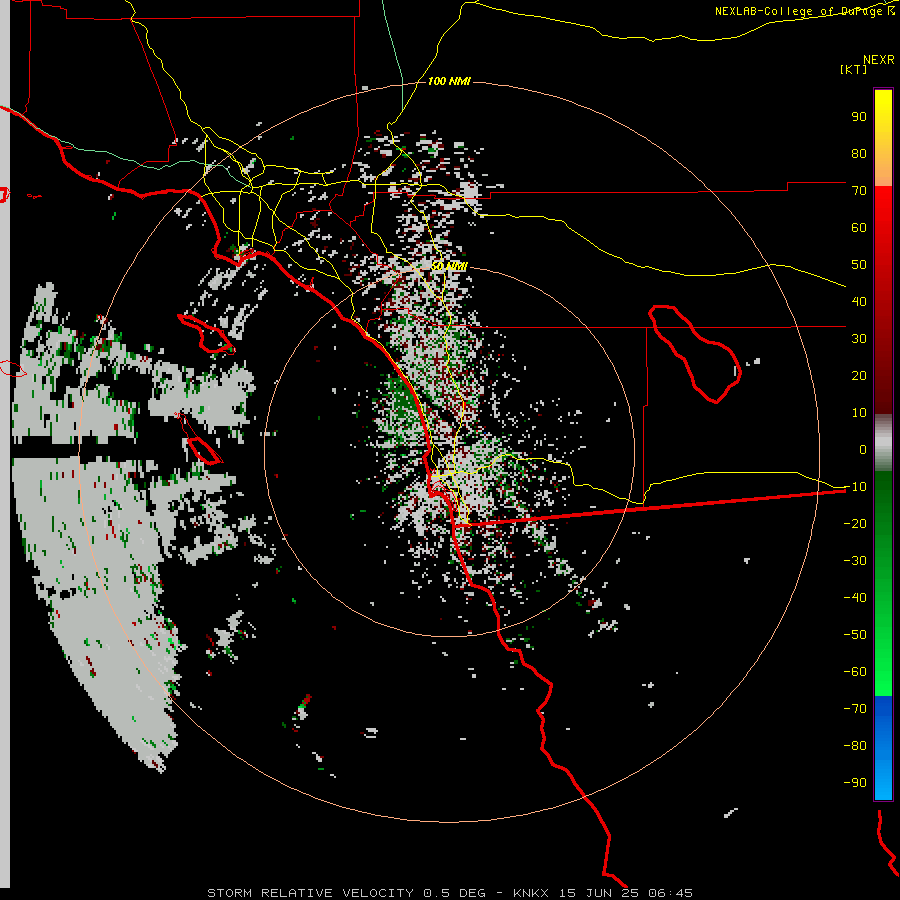Click the -90 value on velocity scale
900x900 pixels.
pos(855,783)
